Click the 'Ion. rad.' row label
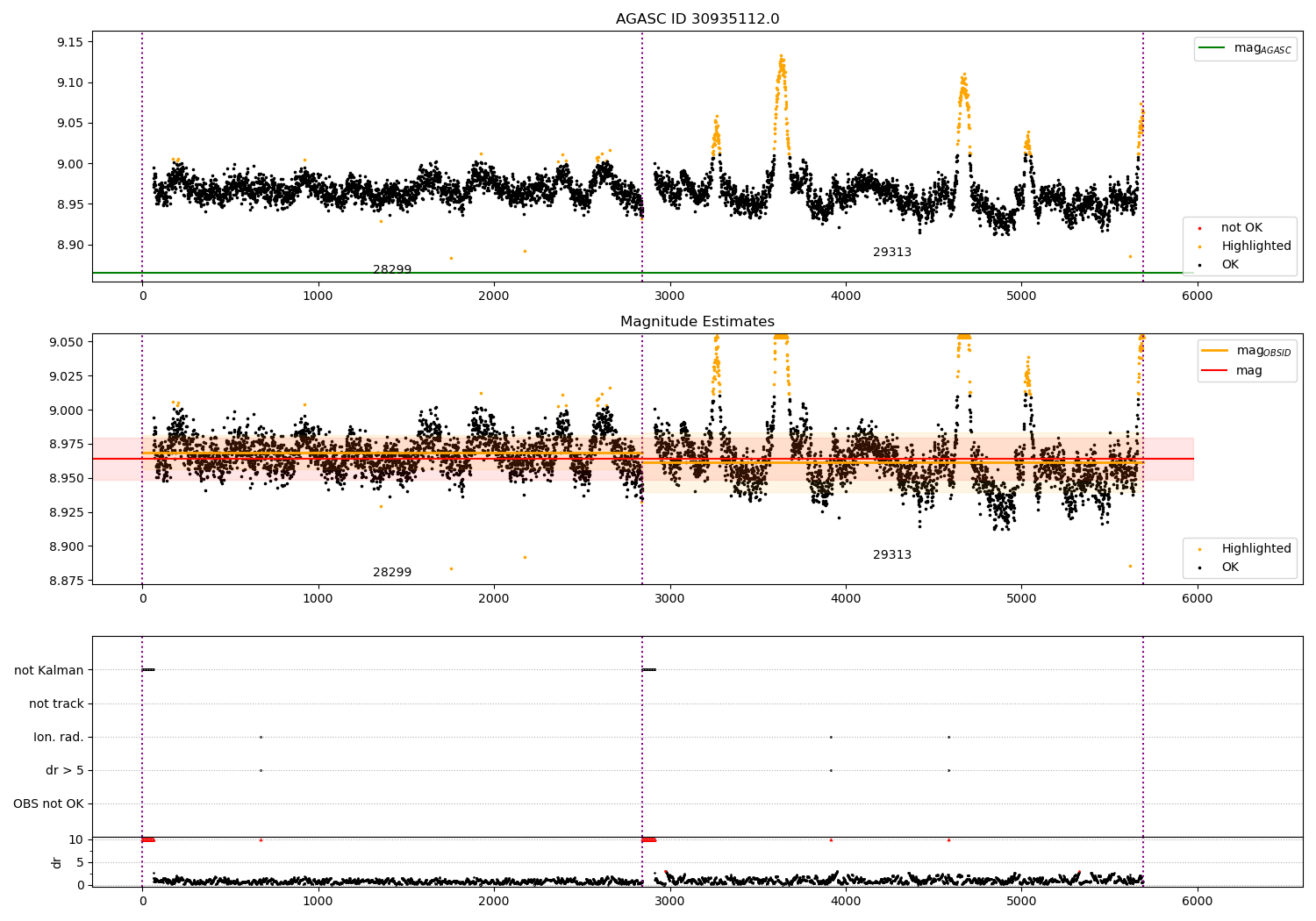The height and width of the screenshot is (921, 1316). coord(59,737)
